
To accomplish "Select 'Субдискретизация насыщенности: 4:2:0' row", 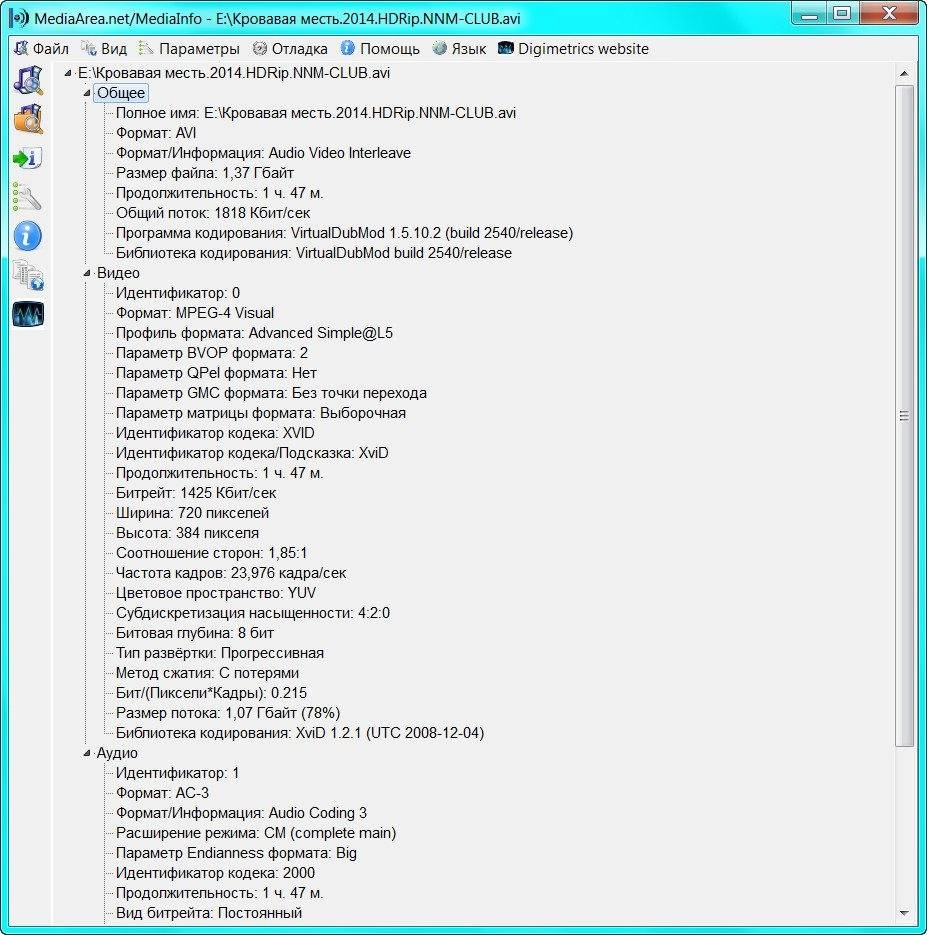I will (253, 613).
